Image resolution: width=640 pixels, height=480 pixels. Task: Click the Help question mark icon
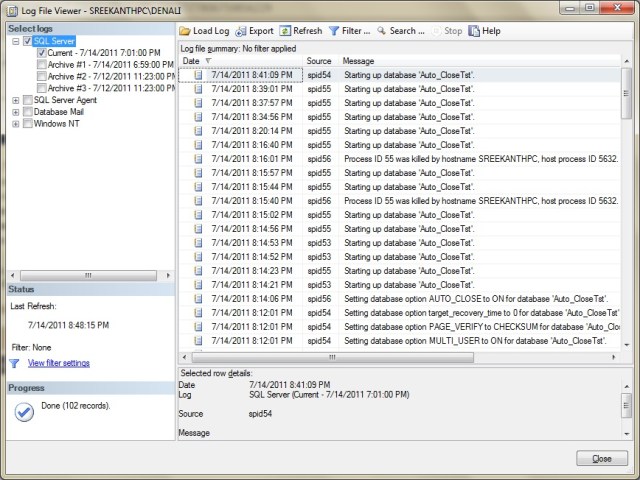point(474,31)
